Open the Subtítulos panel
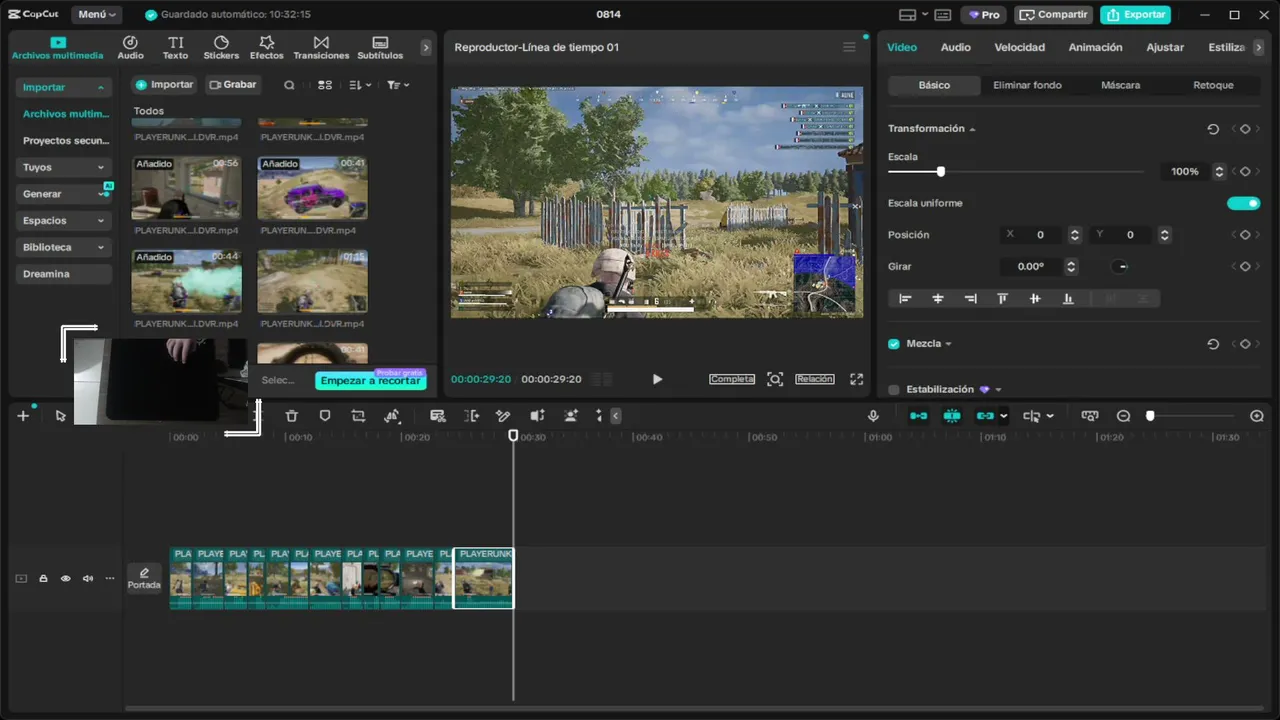The height and width of the screenshot is (720, 1280). click(x=380, y=47)
